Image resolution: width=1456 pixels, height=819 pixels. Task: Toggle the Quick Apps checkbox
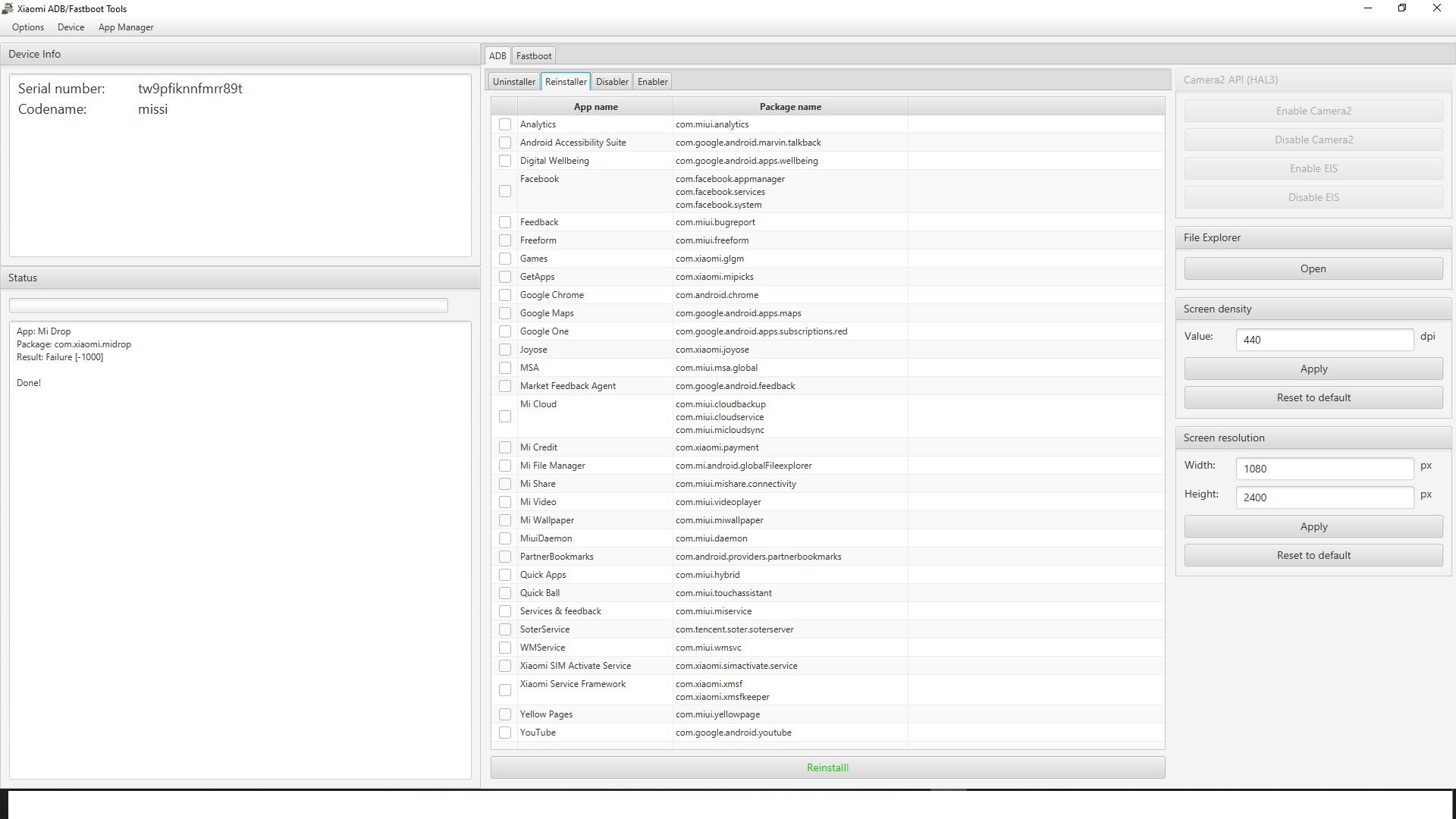pos(505,575)
